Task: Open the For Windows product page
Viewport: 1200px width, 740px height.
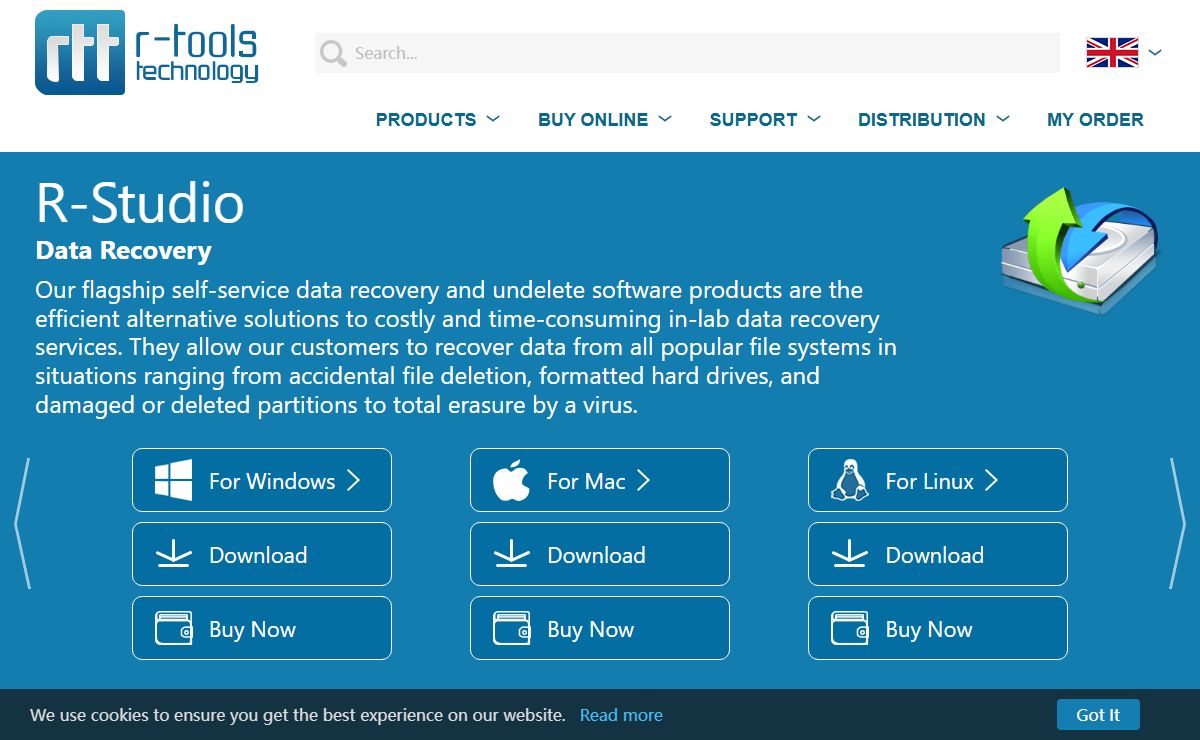Action: [x=262, y=480]
